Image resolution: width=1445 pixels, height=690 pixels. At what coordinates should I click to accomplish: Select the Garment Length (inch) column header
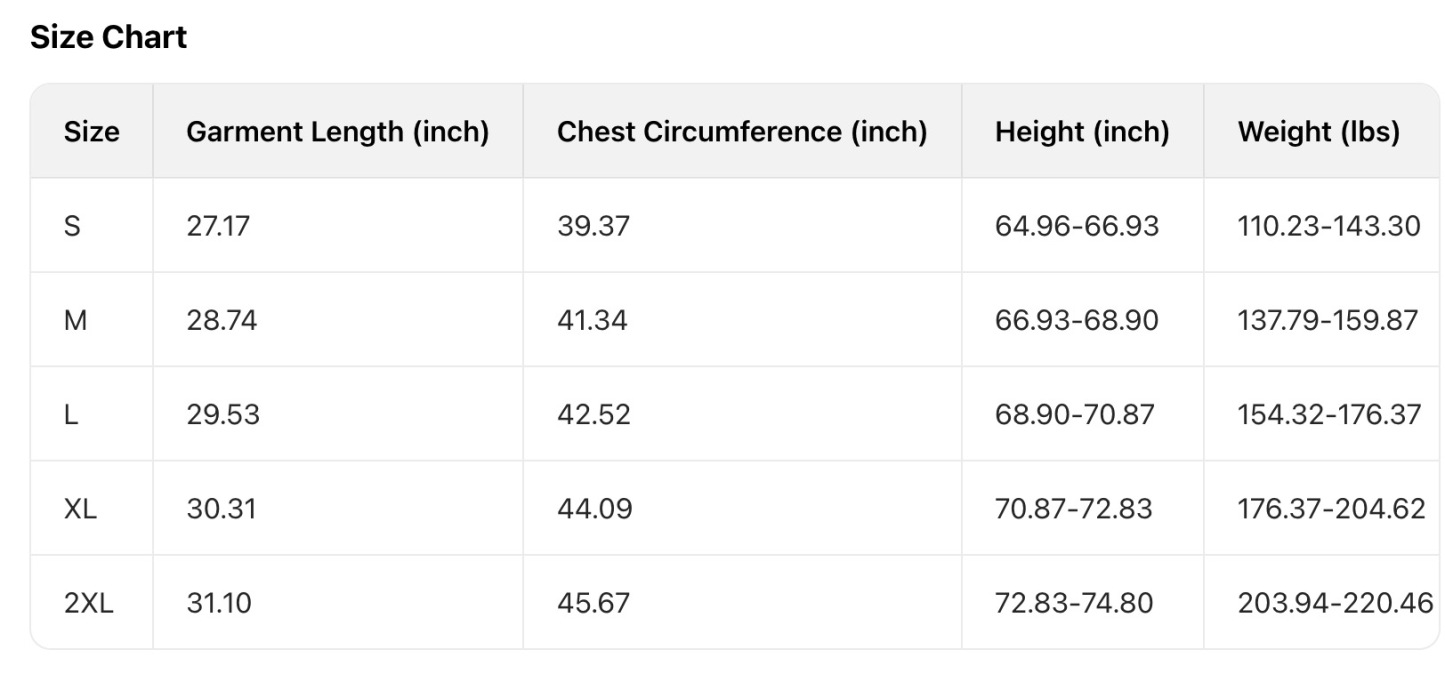337,132
